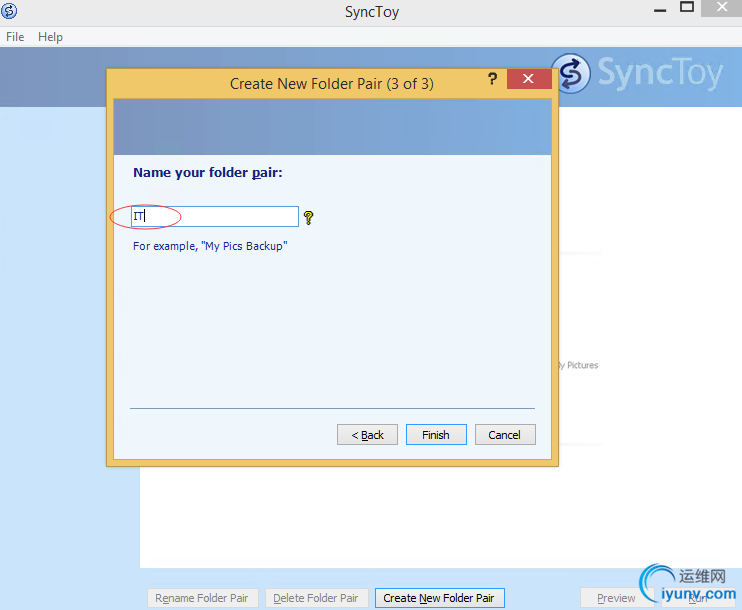
Task: Click the 'For example, "My Pics Backup"' text
Action: coord(210,246)
